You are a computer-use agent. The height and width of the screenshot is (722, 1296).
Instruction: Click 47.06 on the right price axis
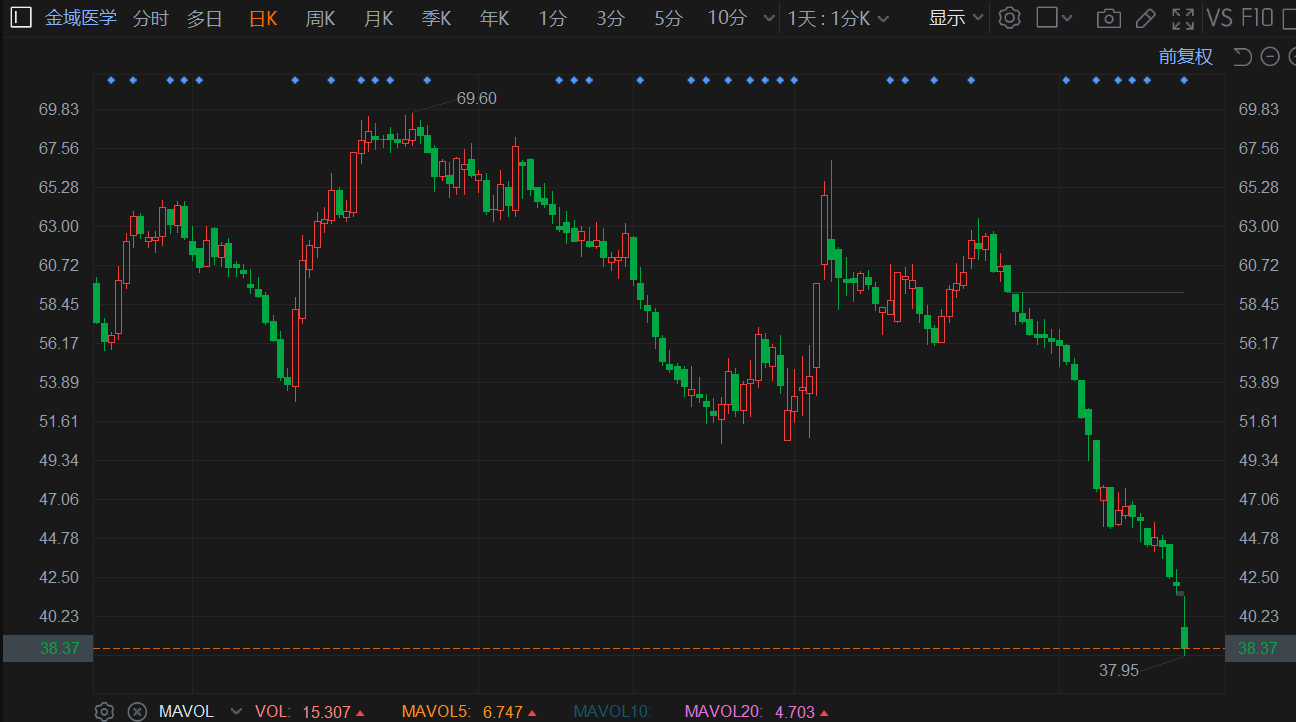pyautogui.click(x=1258, y=499)
